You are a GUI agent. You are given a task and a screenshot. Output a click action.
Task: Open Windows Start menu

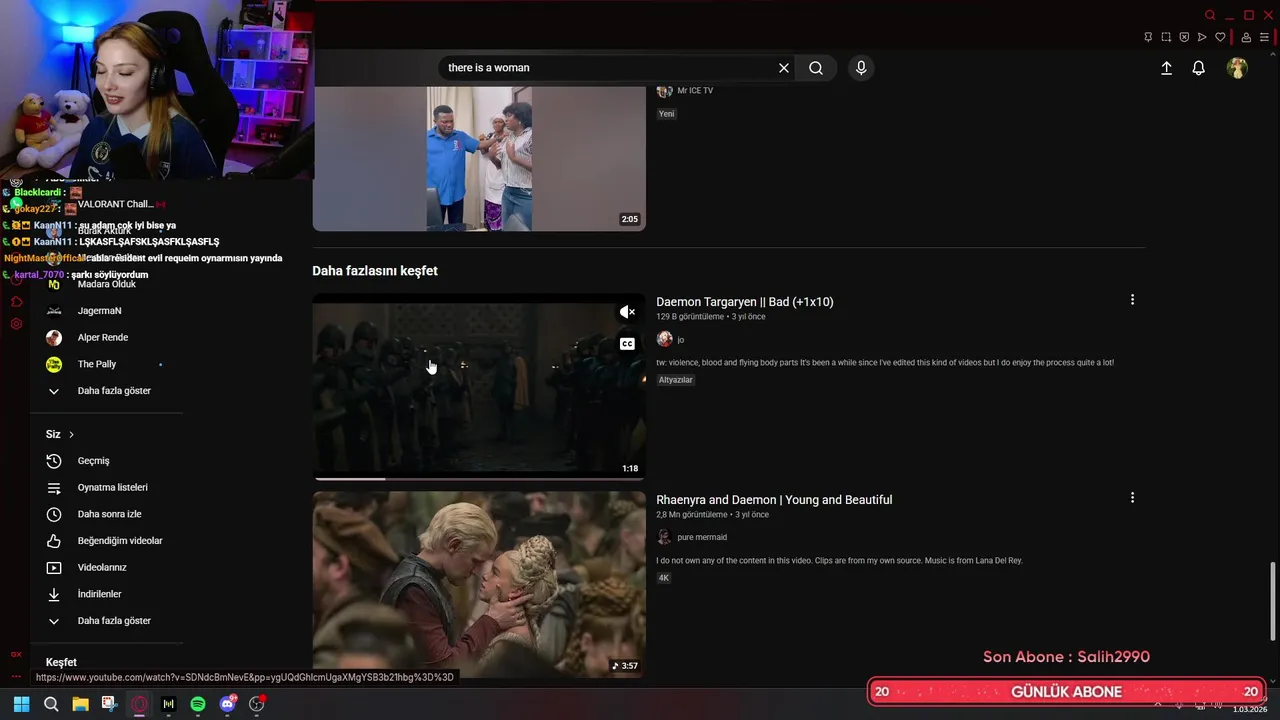[21, 704]
